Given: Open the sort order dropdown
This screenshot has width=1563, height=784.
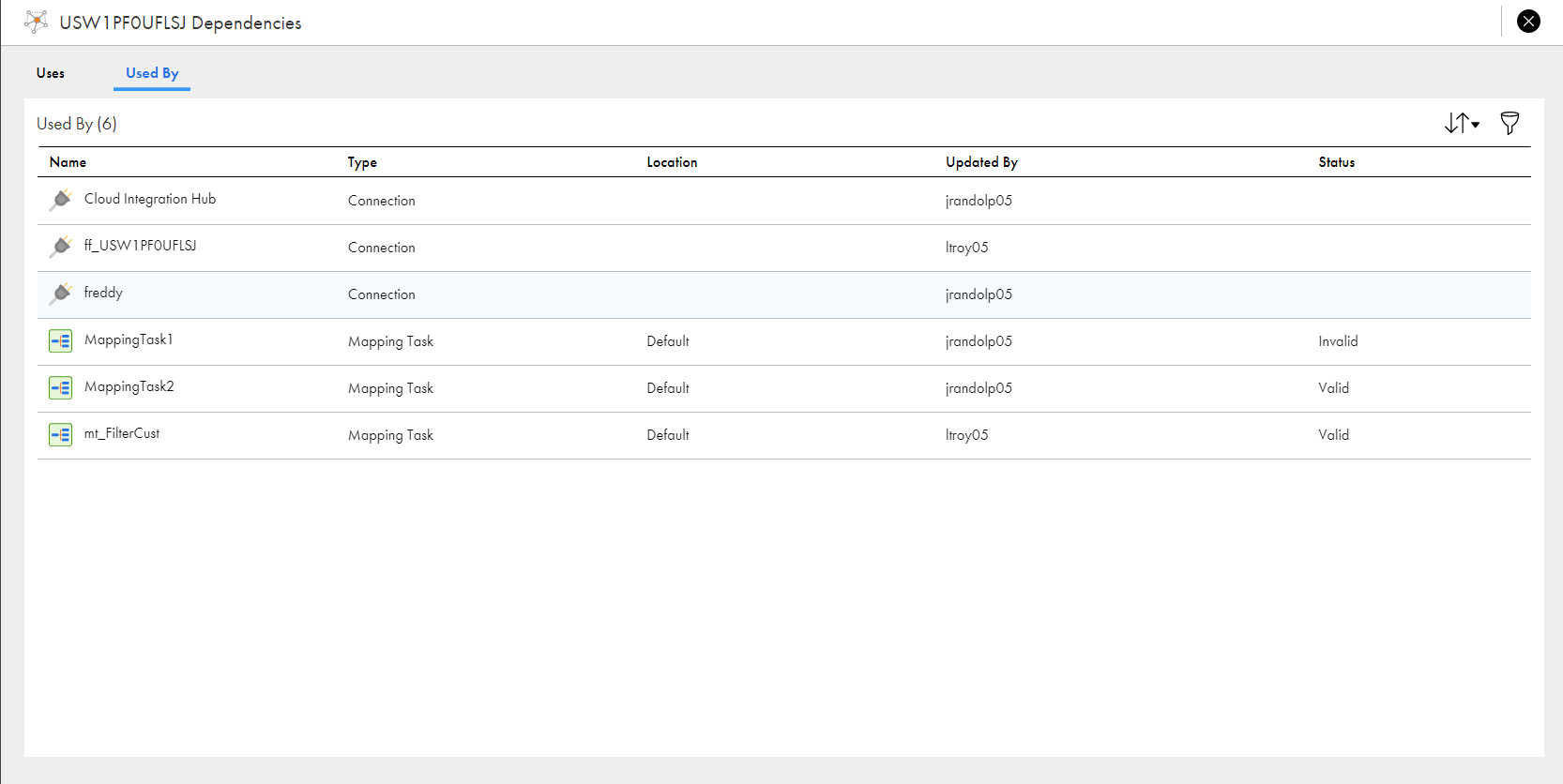Looking at the screenshot, I should [x=1462, y=123].
